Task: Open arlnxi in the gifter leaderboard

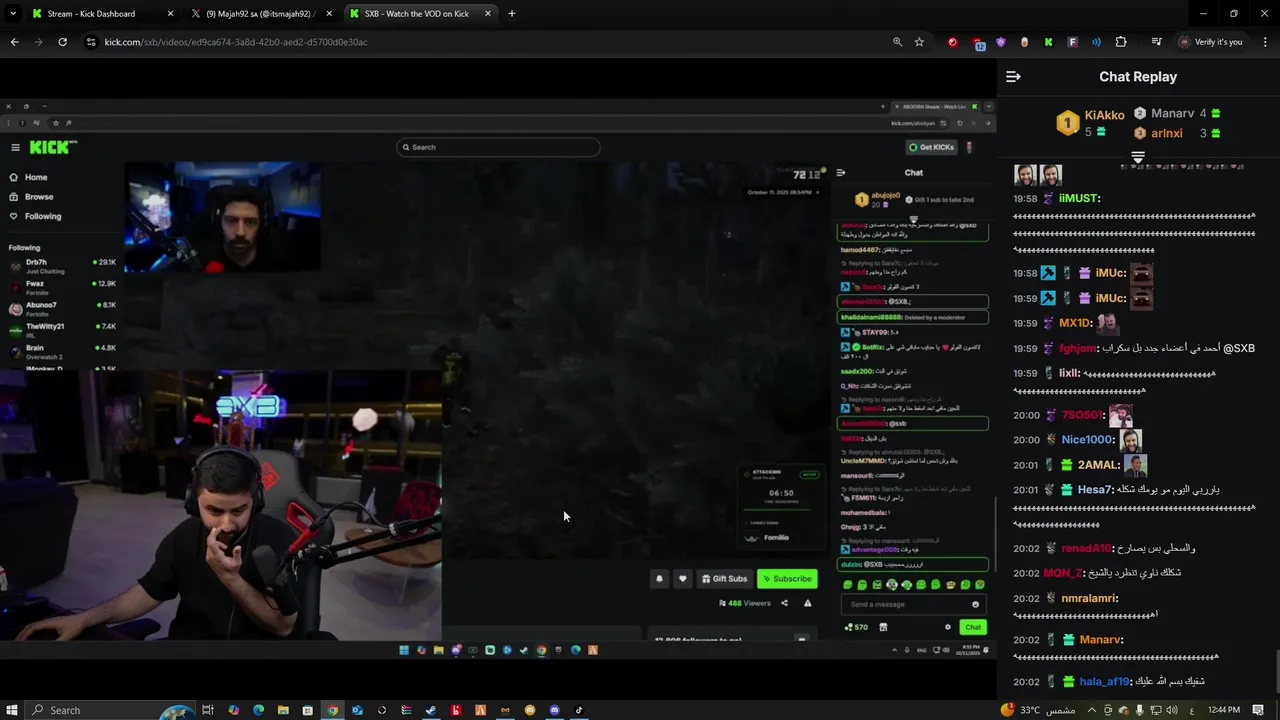Action: tap(1166, 133)
